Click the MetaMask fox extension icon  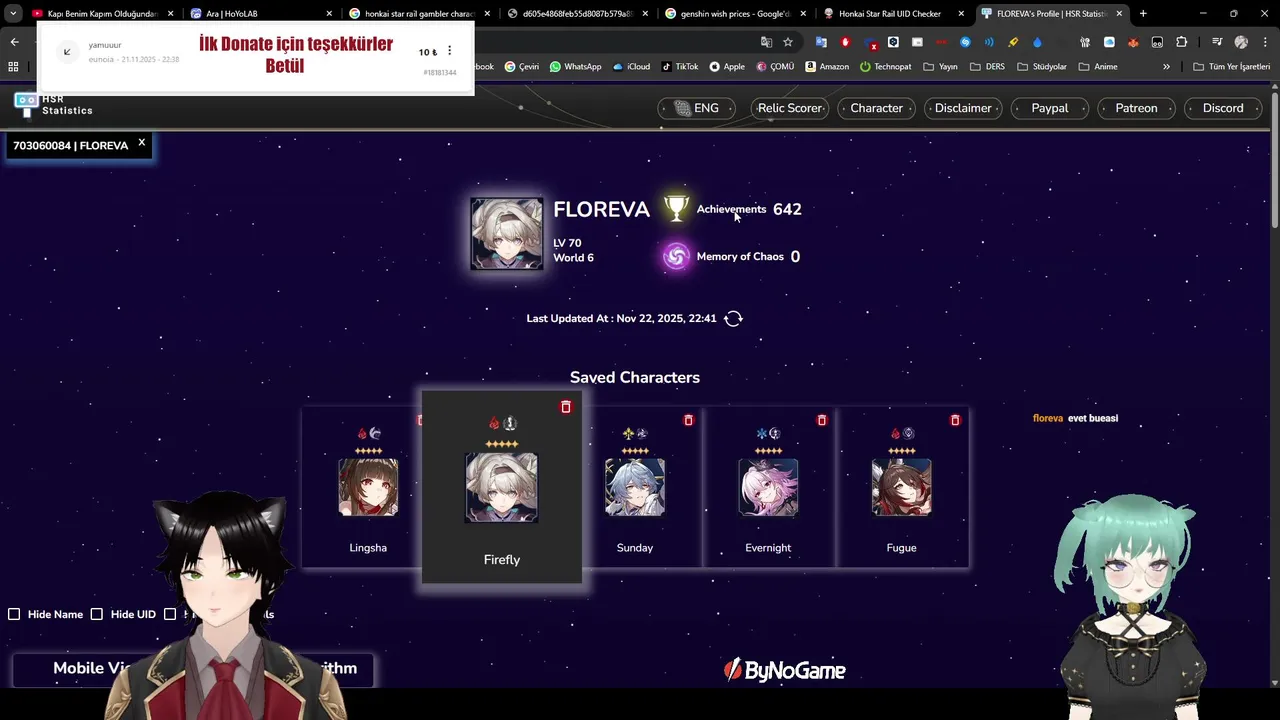pos(1133,42)
